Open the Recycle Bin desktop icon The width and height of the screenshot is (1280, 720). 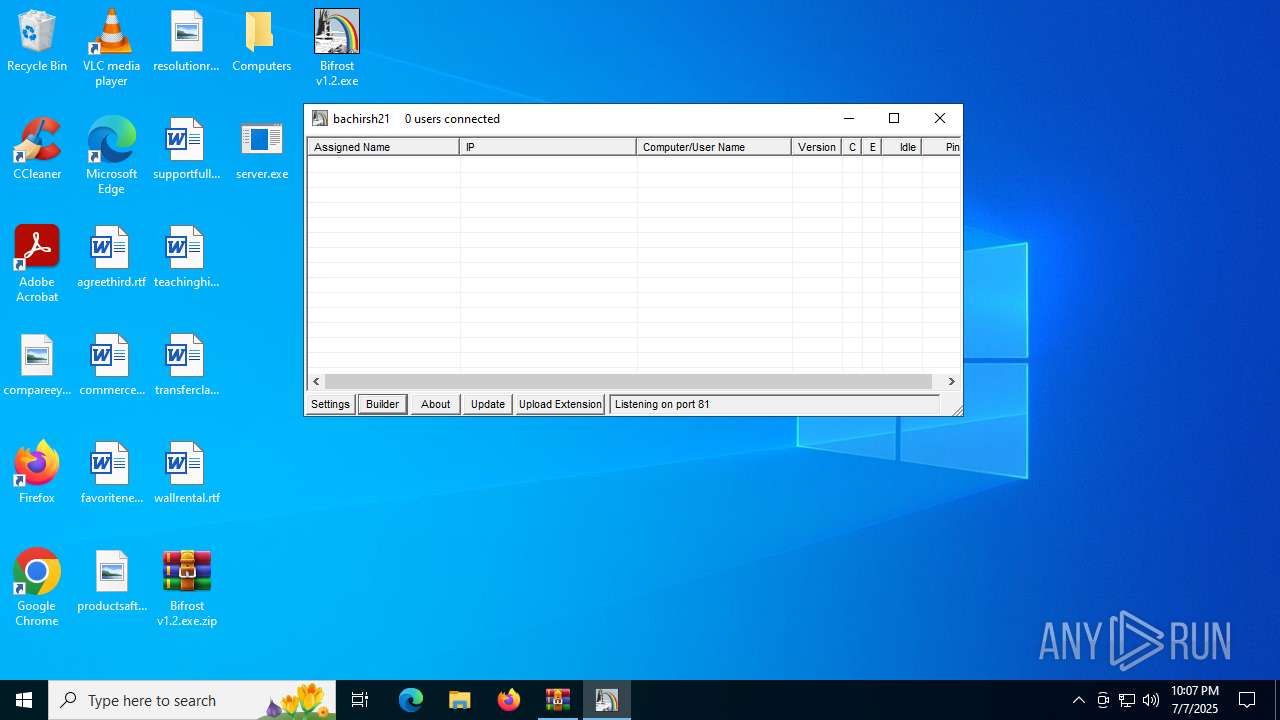pyautogui.click(x=37, y=42)
